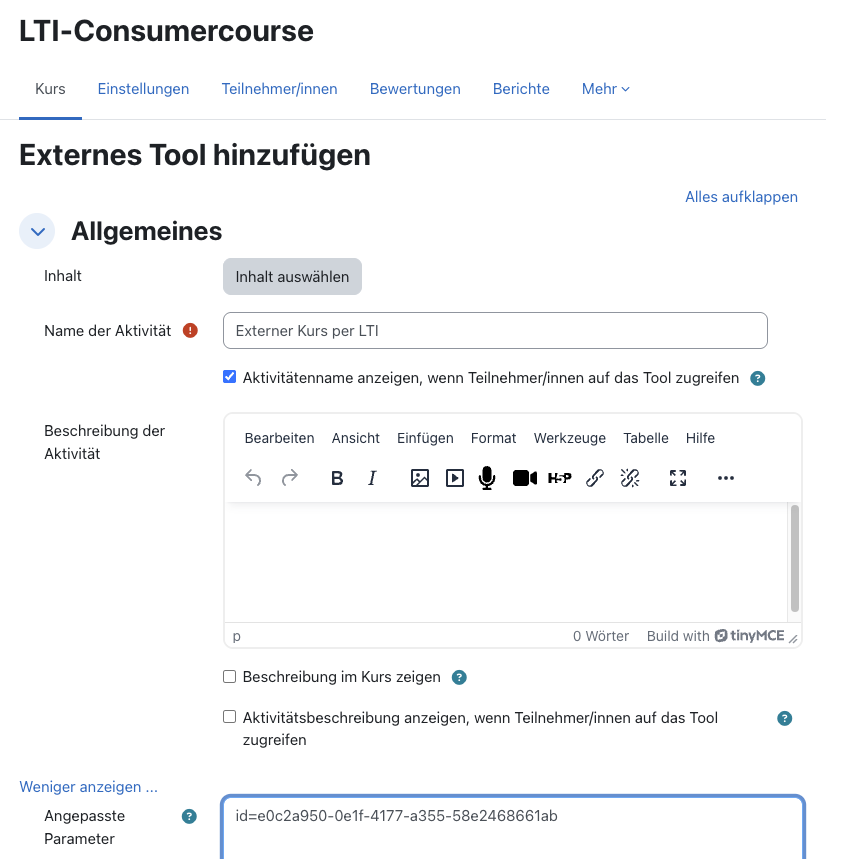Click the 'Inhalt auswählen' button
The height and width of the screenshot is (859, 844).
pos(292,277)
